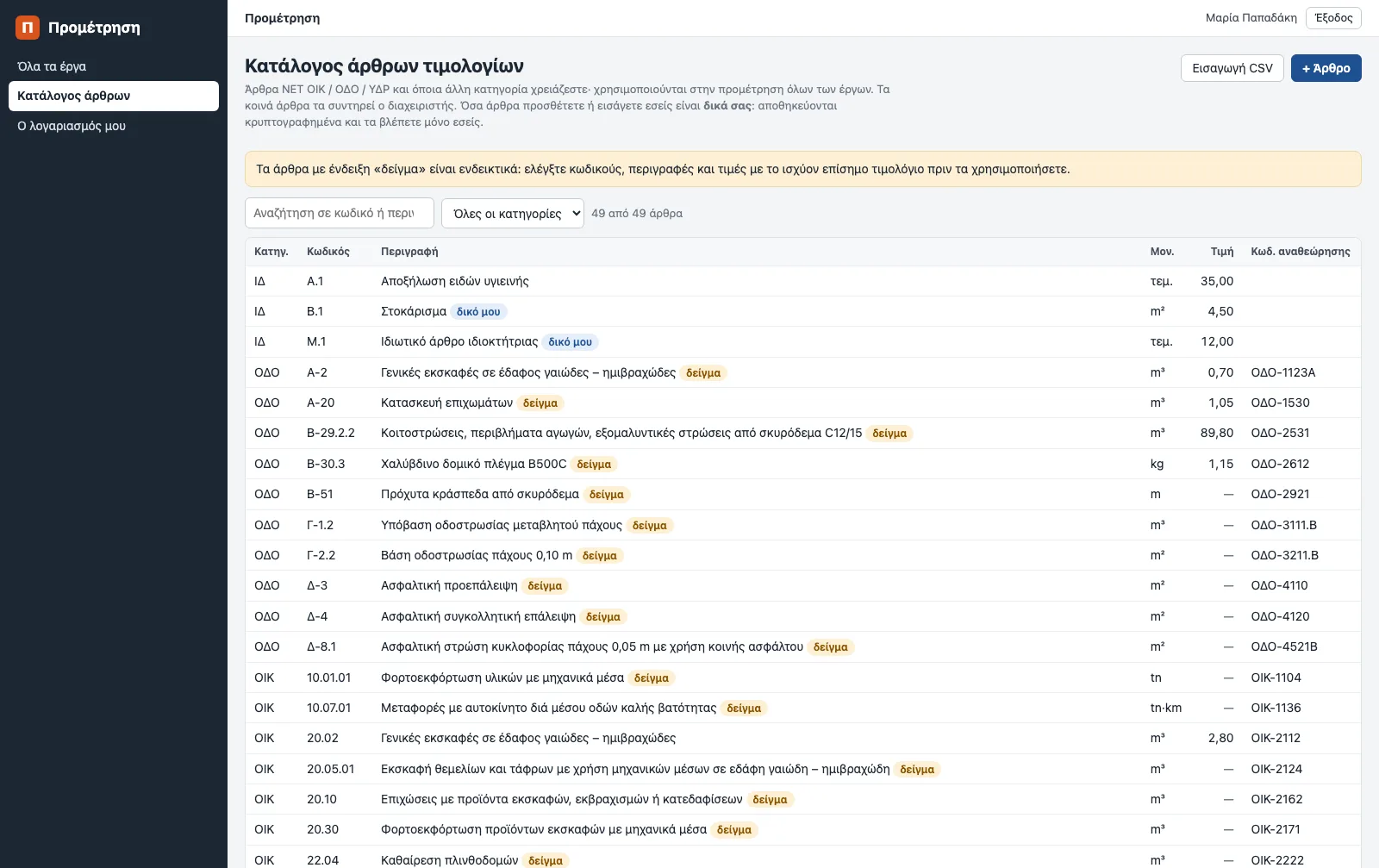Click Ασφαλτική προεπάλειψη description
The image size is (1379, 868).
click(449, 585)
